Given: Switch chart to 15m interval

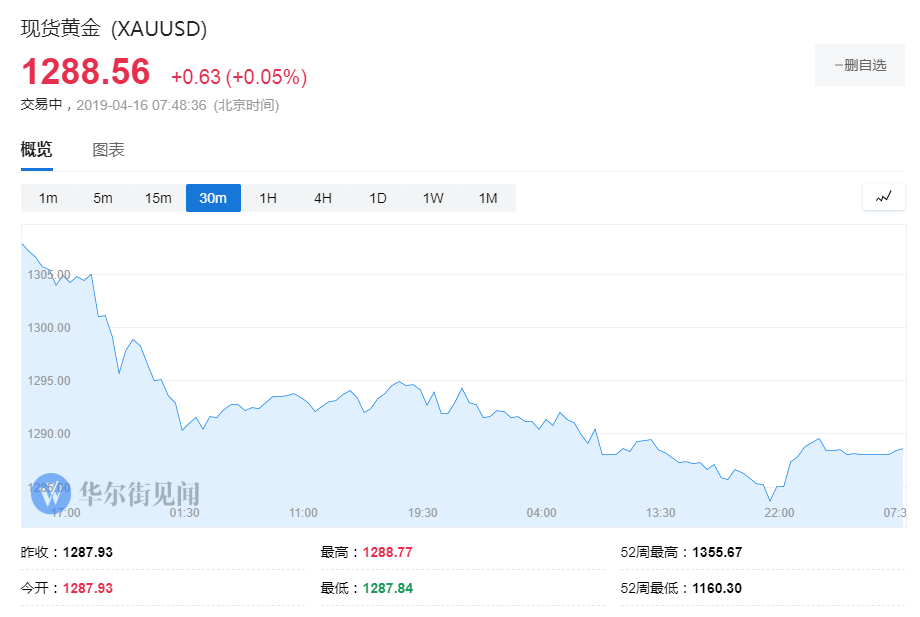Looking at the screenshot, I should pyautogui.click(x=157, y=198).
